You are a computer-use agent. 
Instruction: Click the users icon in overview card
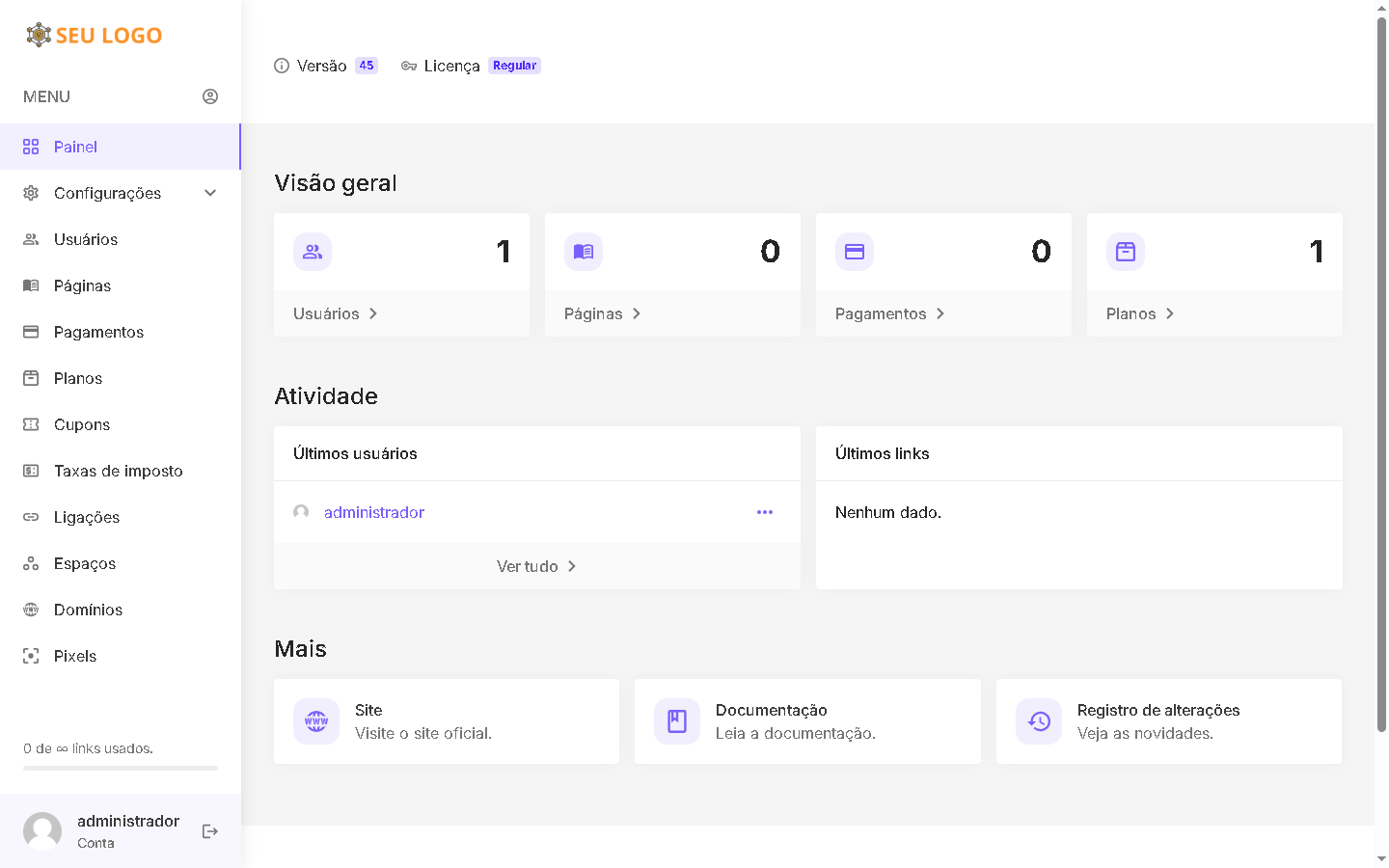point(313,252)
